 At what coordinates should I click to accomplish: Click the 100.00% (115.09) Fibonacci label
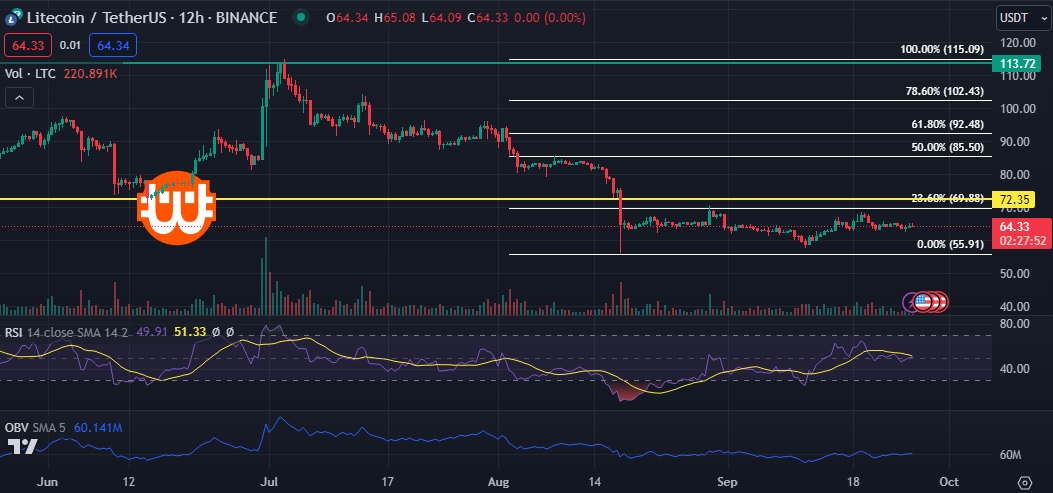coord(942,49)
